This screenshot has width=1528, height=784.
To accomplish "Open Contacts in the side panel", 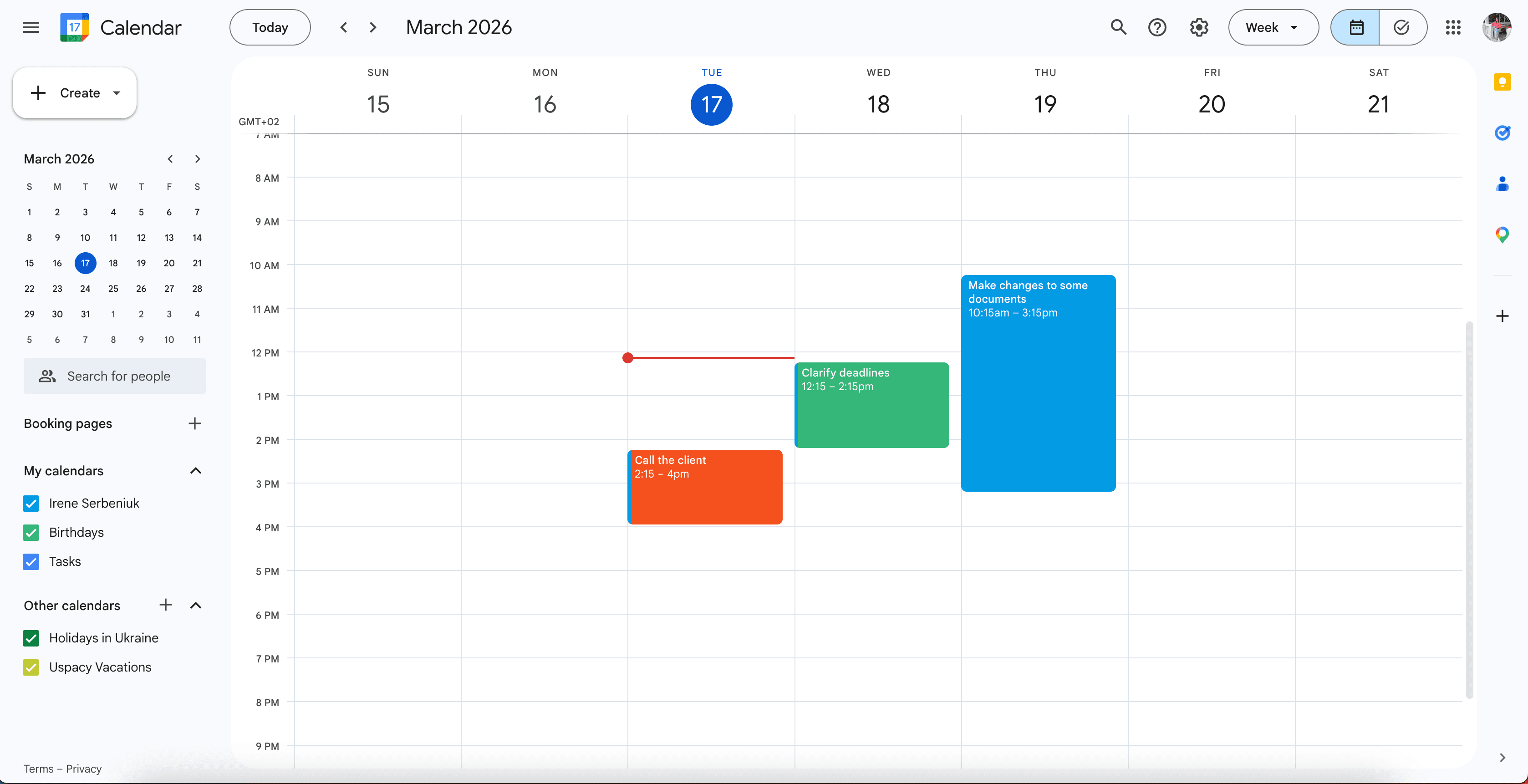I will pos(1503,184).
